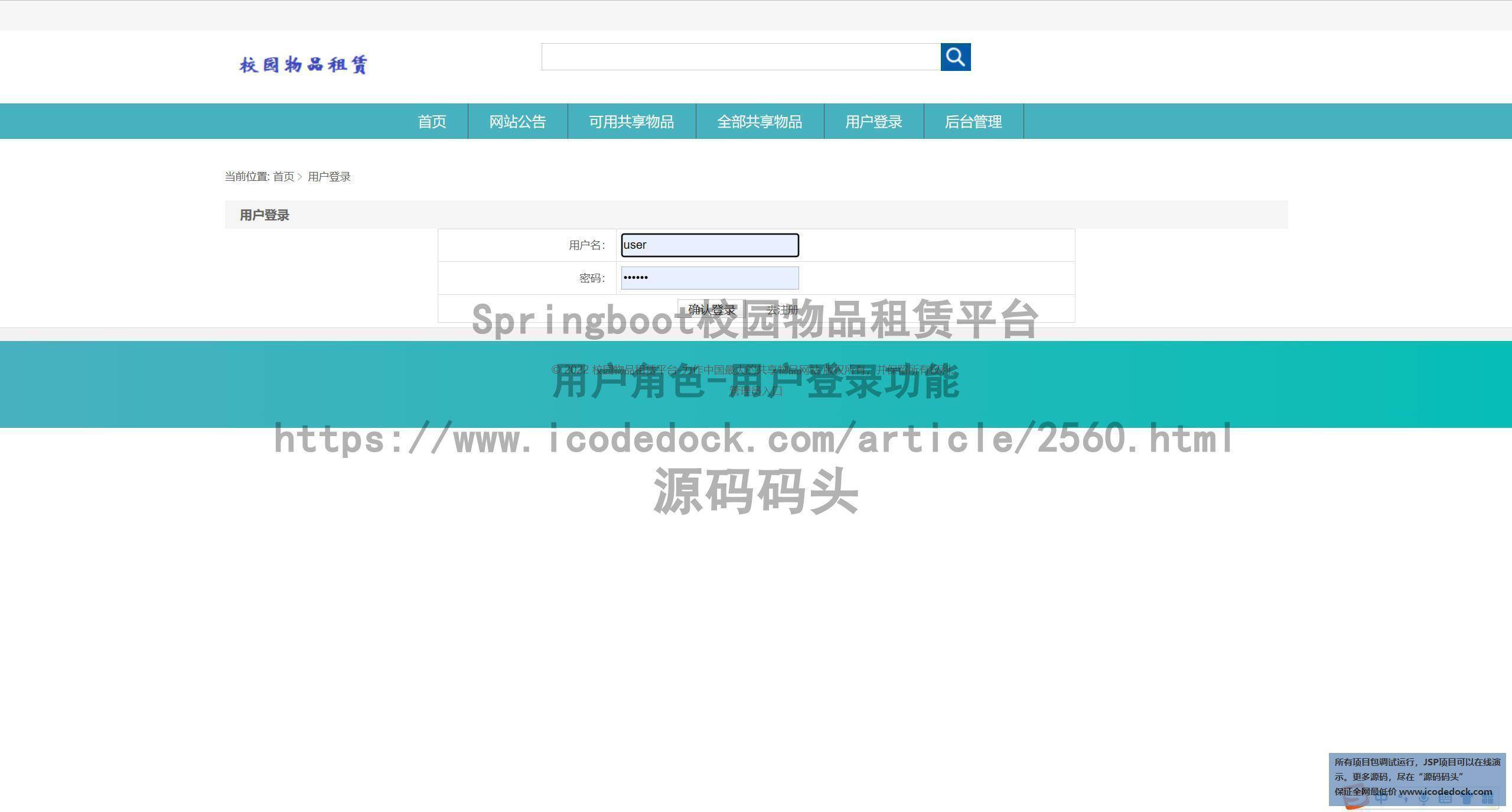Click the search magnifier icon
Image resolution: width=1512 pixels, height=812 pixels.
click(955, 57)
